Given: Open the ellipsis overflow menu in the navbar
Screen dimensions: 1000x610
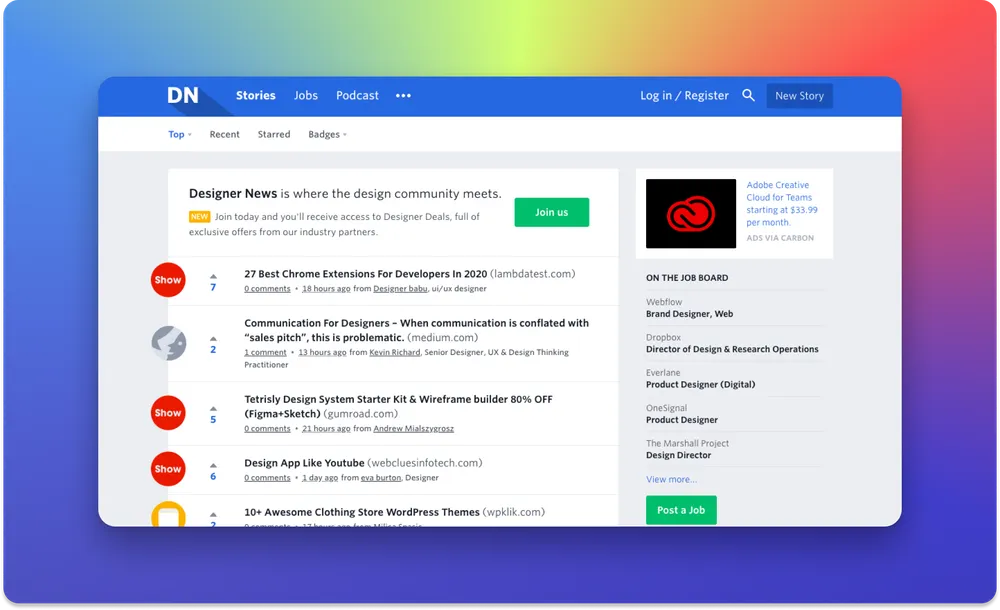Looking at the screenshot, I should click(403, 95).
